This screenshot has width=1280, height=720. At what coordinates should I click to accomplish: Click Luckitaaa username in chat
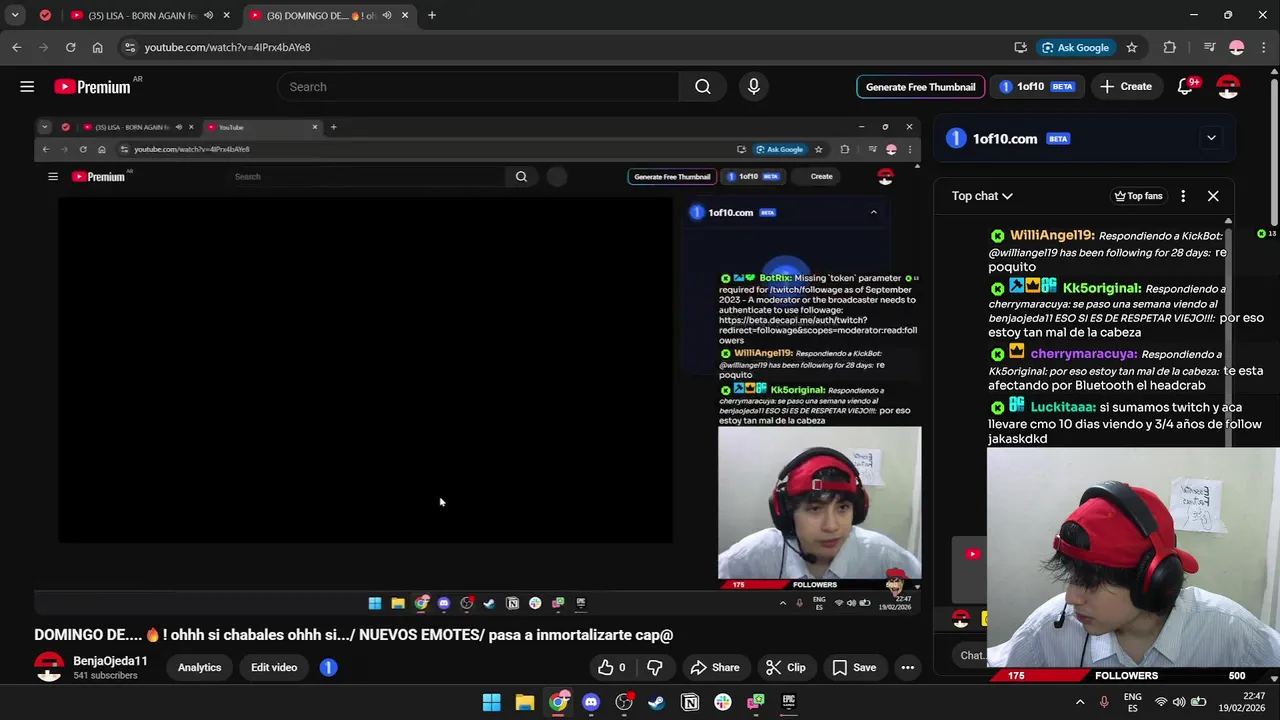[1063, 407]
